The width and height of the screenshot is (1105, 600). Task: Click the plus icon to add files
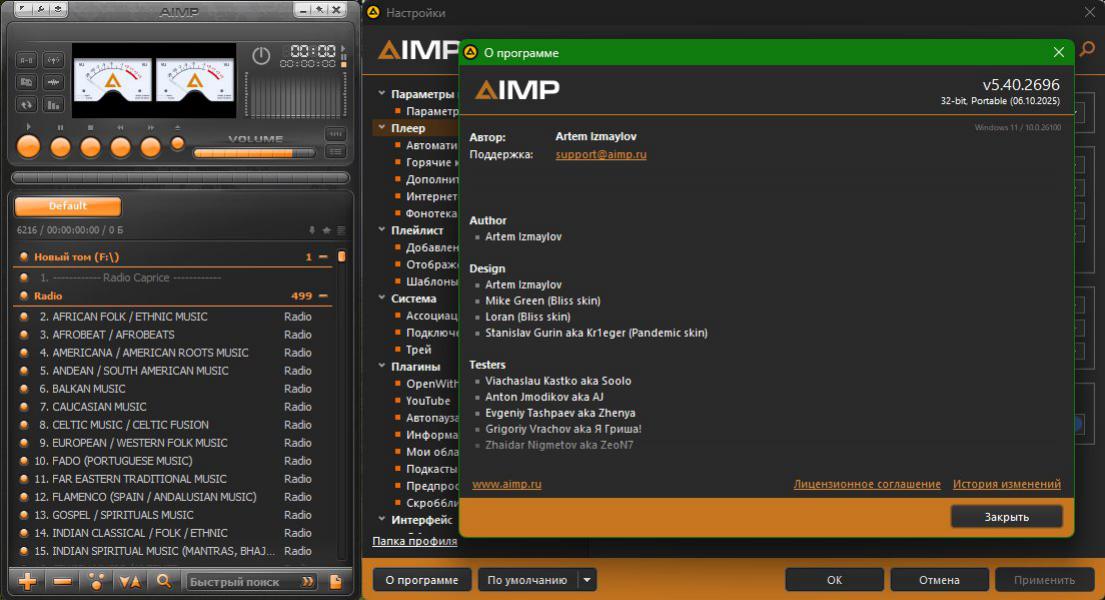pyautogui.click(x=28, y=581)
